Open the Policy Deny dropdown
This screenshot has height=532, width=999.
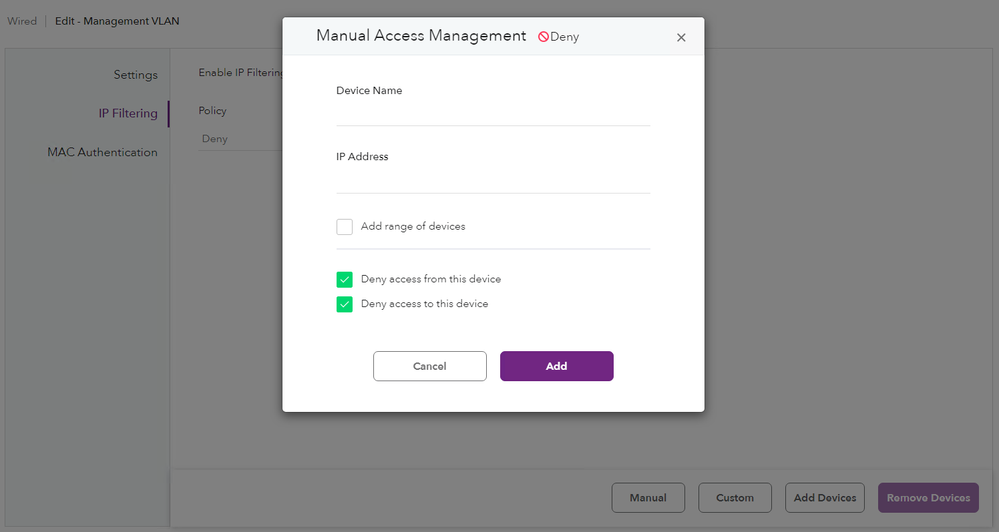pyautogui.click(x=238, y=139)
